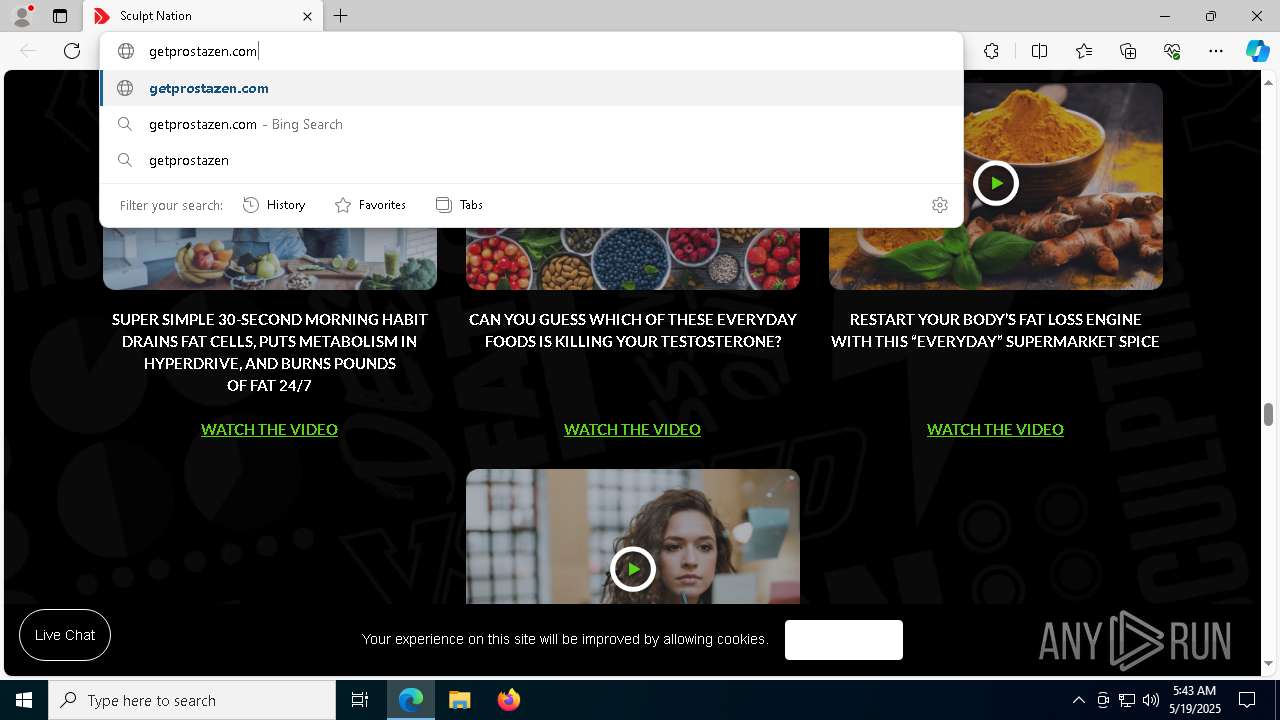Open Firefox from the taskbar
The image size is (1280, 720).
tap(509, 700)
